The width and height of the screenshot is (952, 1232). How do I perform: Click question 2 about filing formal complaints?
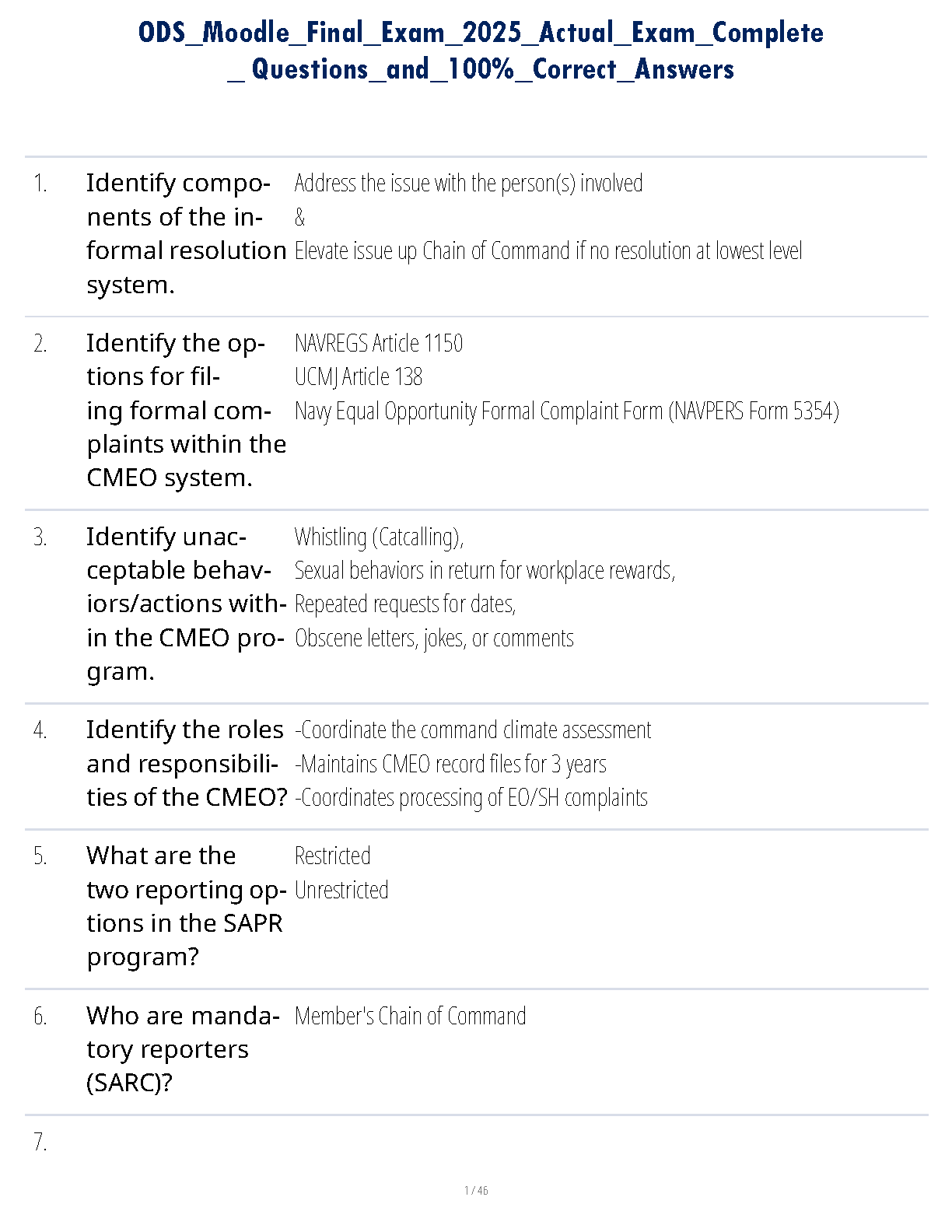186,410
